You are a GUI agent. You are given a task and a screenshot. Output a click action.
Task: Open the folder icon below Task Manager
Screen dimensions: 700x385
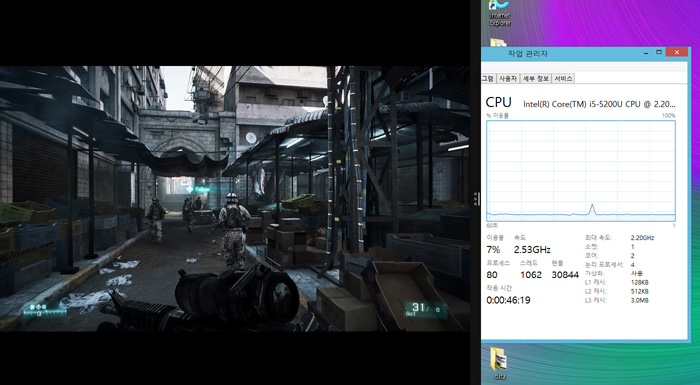click(x=499, y=363)
